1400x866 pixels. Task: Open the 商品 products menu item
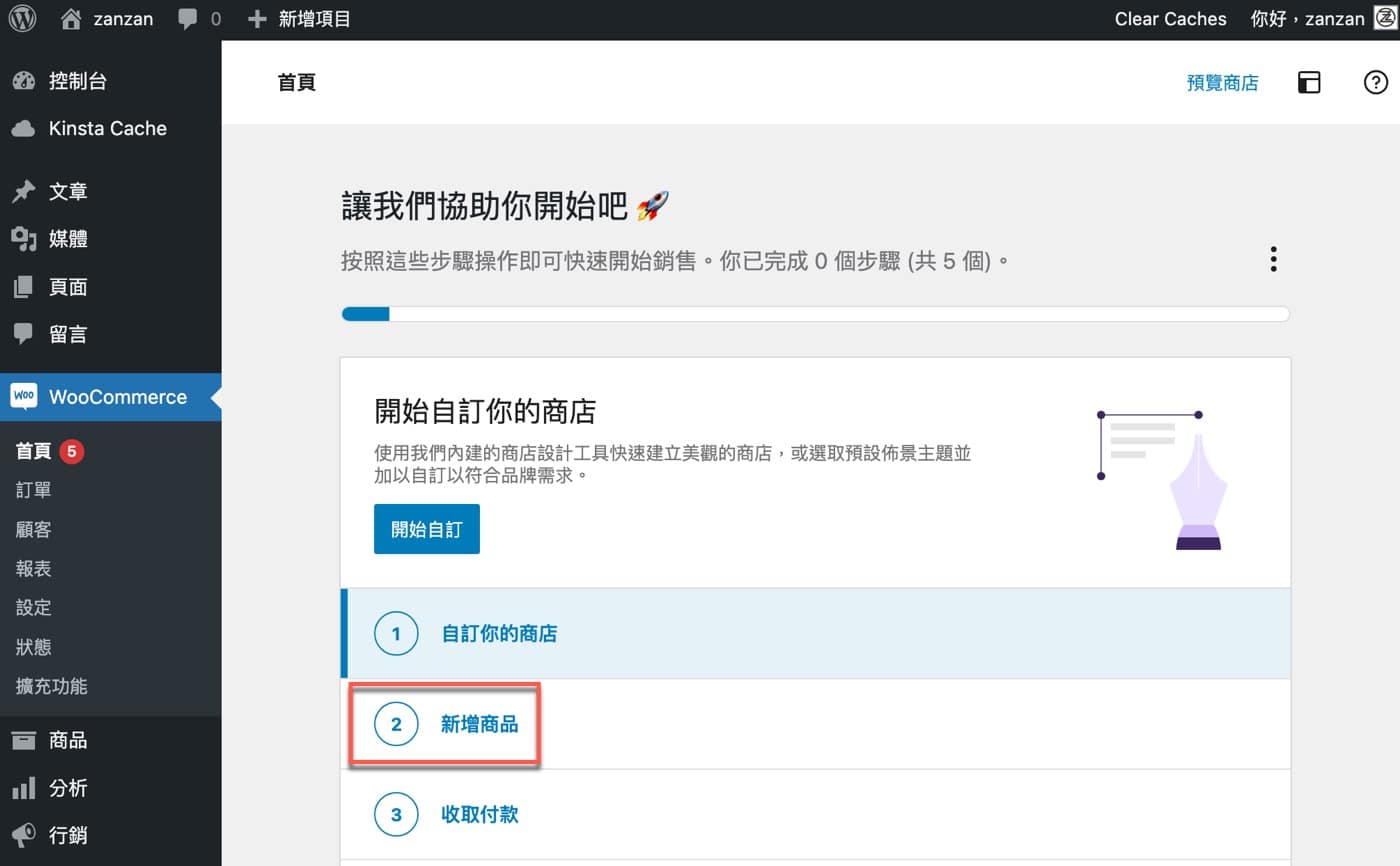(110, 740)
